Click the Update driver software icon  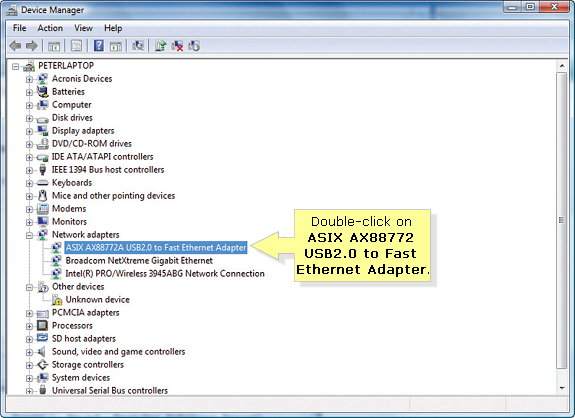pos(160,46)
